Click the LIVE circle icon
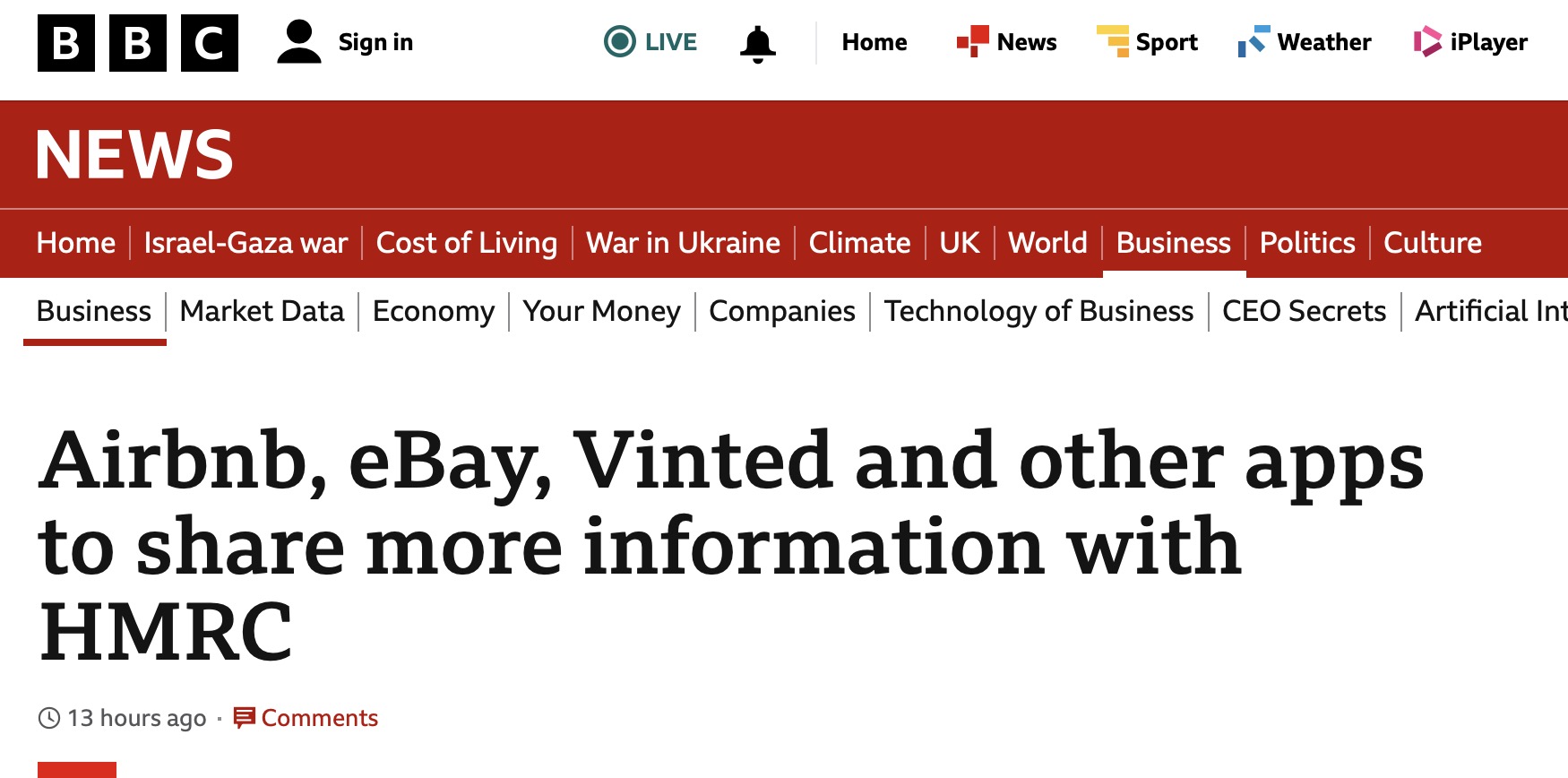Image resolution: width=1568 pixels, height=778 pixels. point(619,41)
